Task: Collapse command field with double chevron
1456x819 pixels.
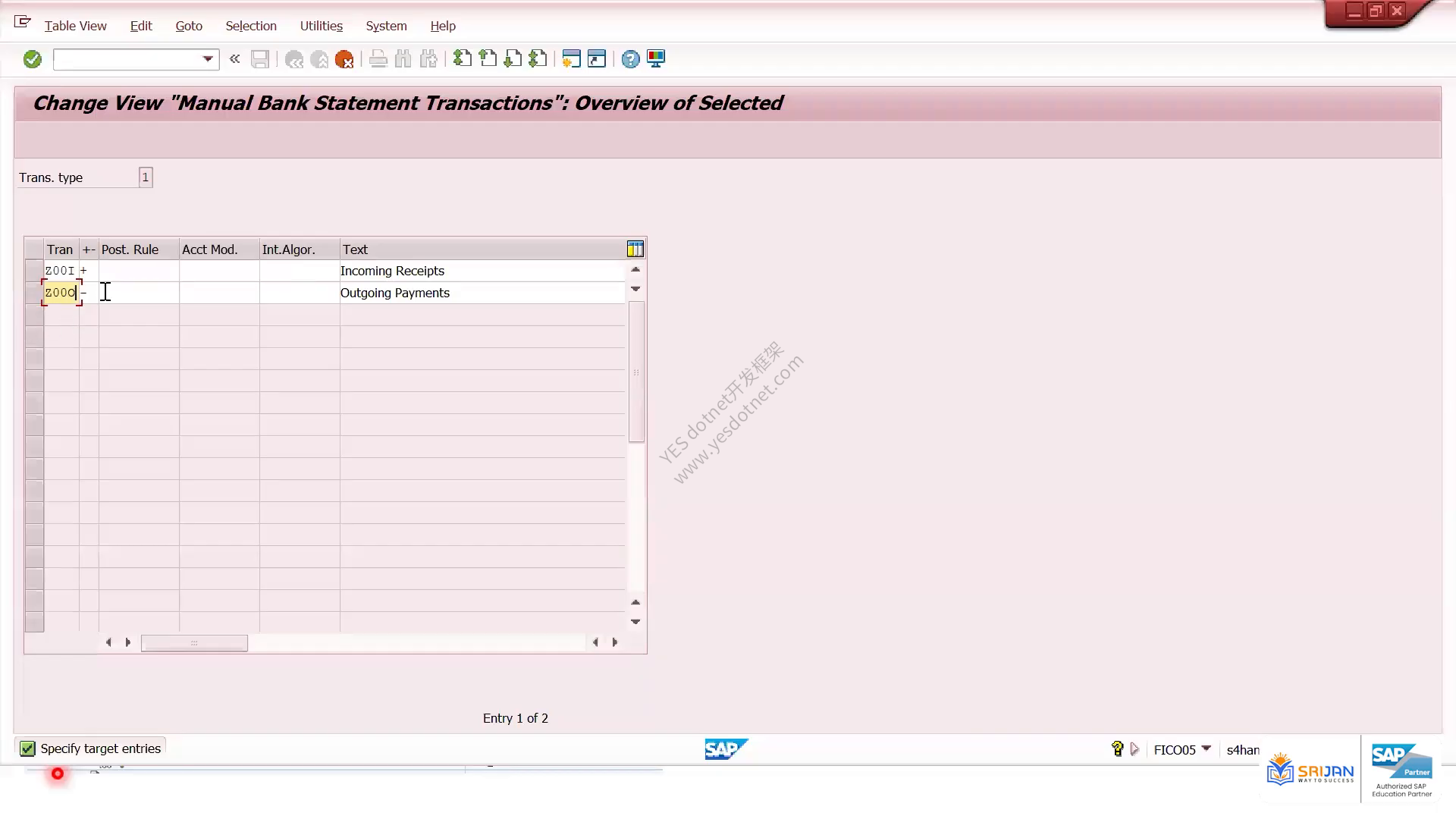Action: tap(235, 59)
